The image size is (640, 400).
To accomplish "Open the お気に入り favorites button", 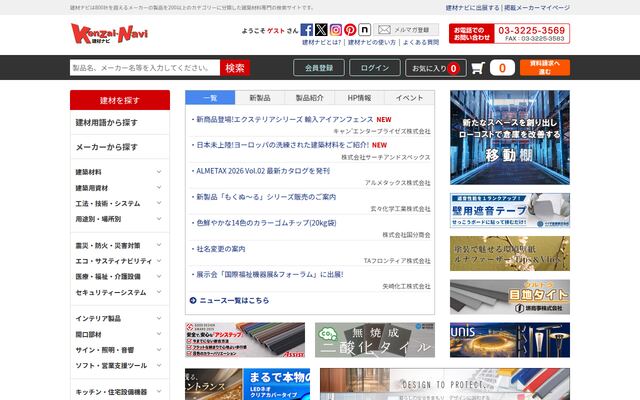I will click(436, 68).
